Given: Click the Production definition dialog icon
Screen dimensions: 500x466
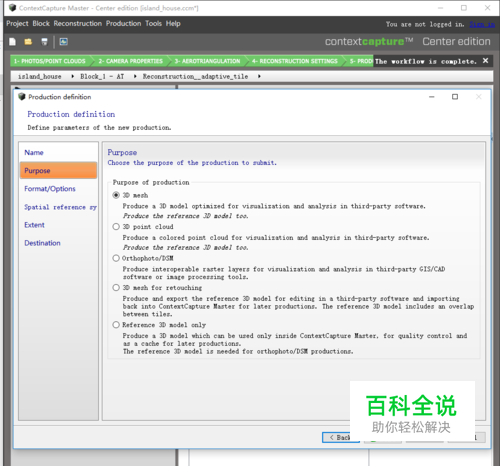Looking at the screenshot, I should [x=22, y=97].
